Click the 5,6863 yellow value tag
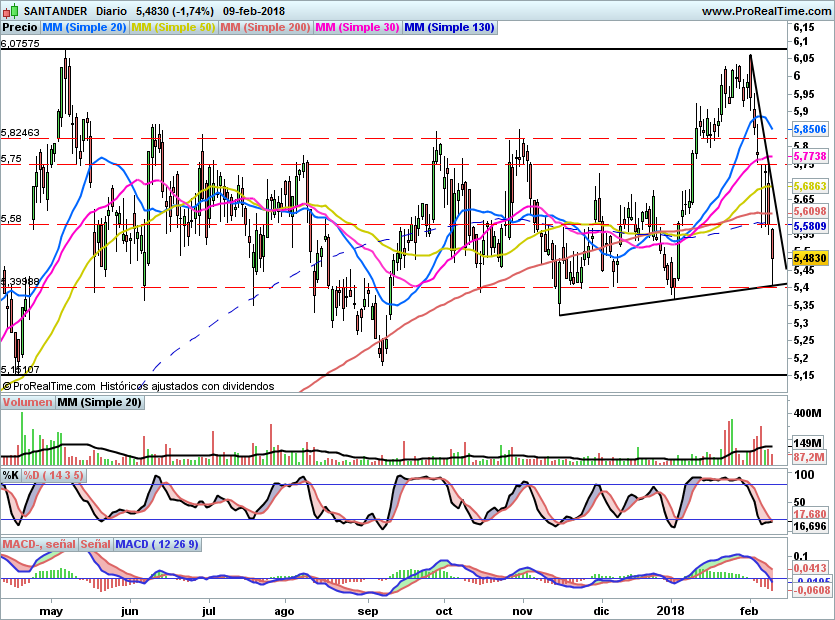The height and width of the screenshot is (620, 835). point(810,186)
